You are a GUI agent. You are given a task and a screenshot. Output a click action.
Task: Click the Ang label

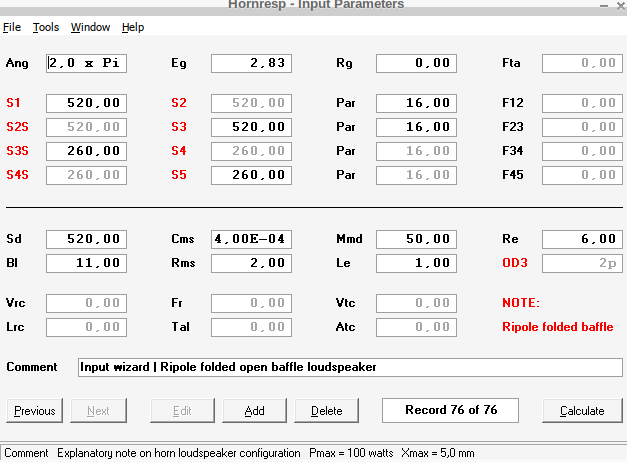[x=17, y=63]
